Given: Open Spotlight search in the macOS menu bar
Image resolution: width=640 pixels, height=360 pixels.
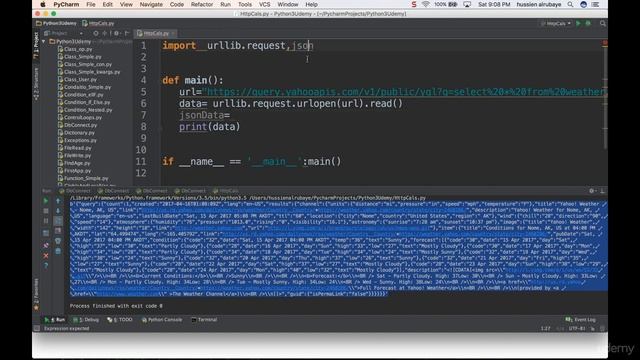Looking at the screenshot, I should click(570, 4).
